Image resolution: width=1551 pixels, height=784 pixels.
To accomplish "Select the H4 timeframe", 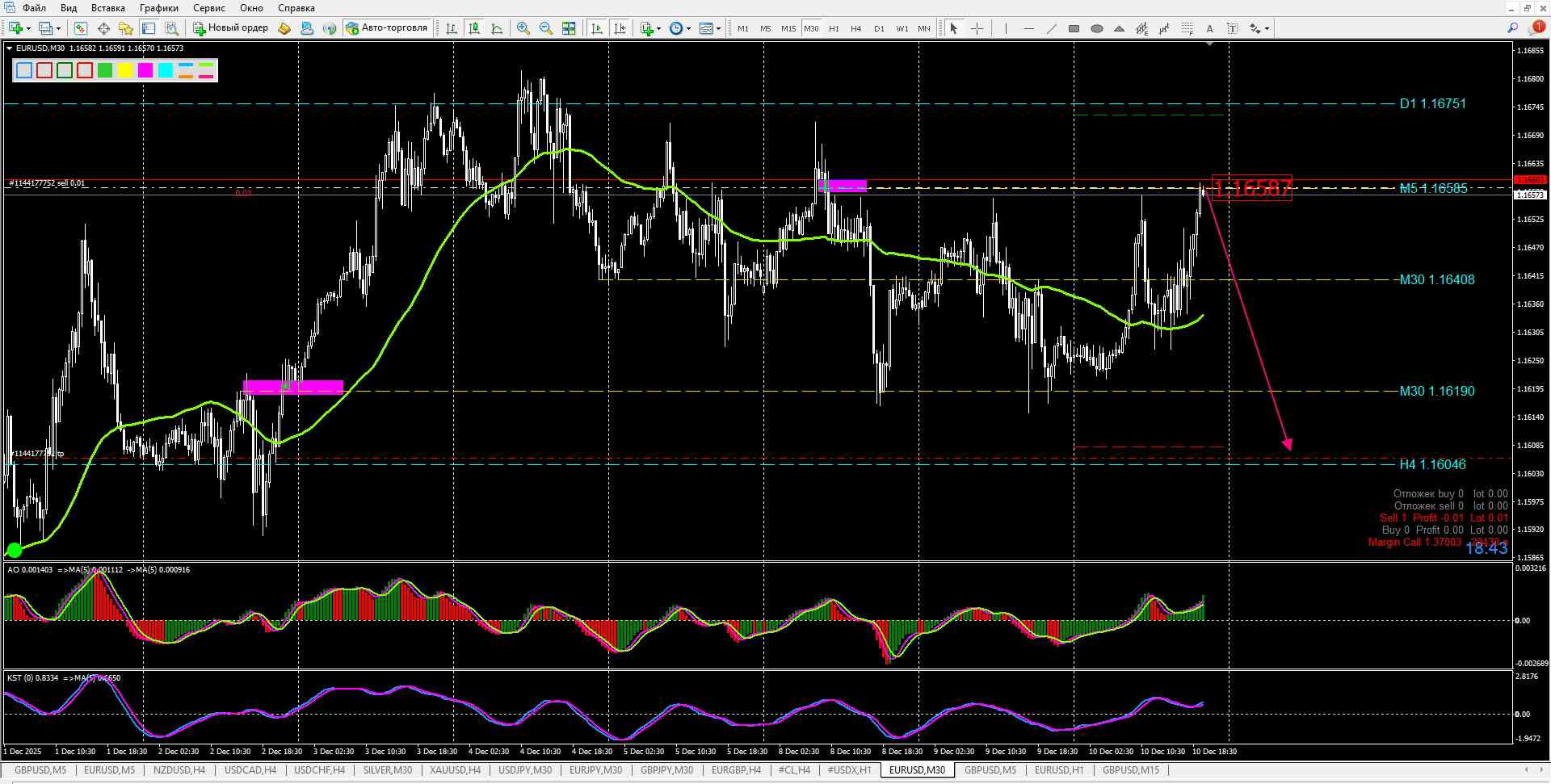I will tap(855, 28).
